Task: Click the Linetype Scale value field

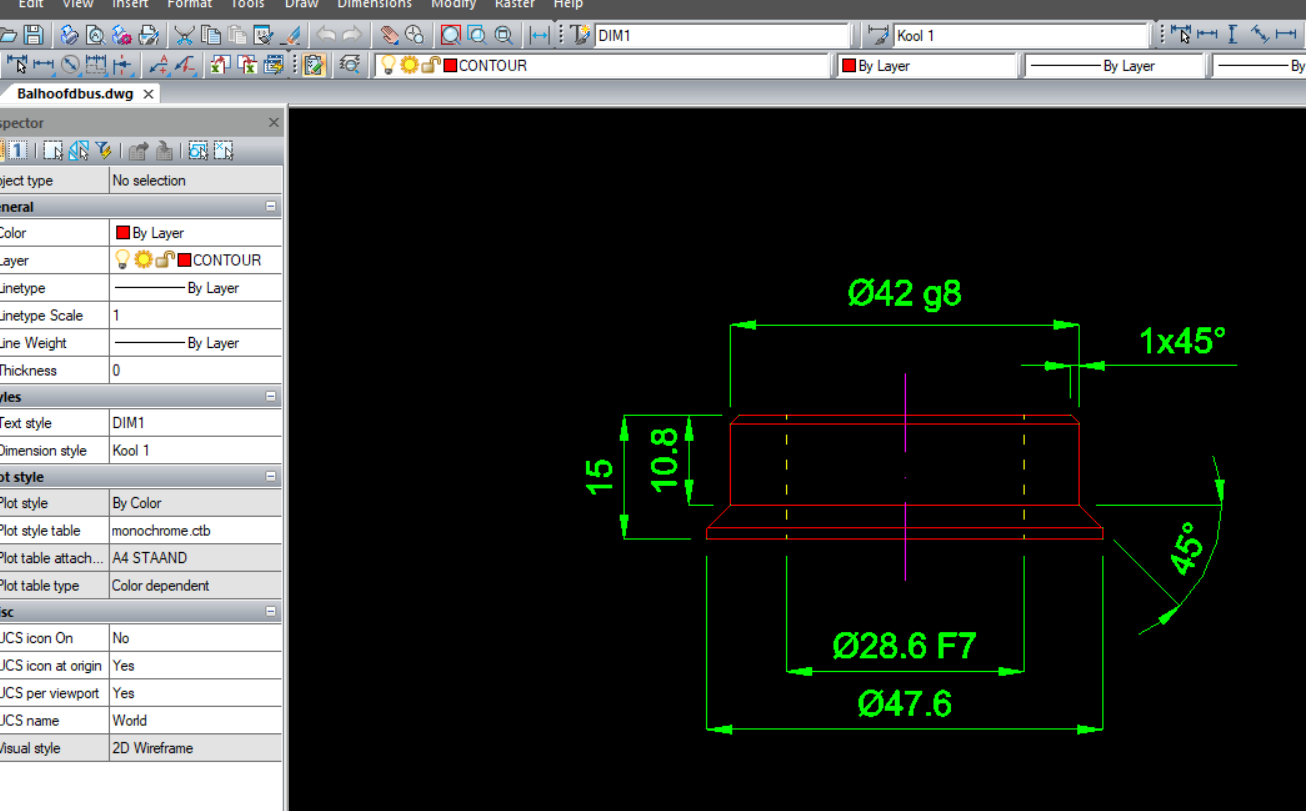Action: (x=195, y=315)
